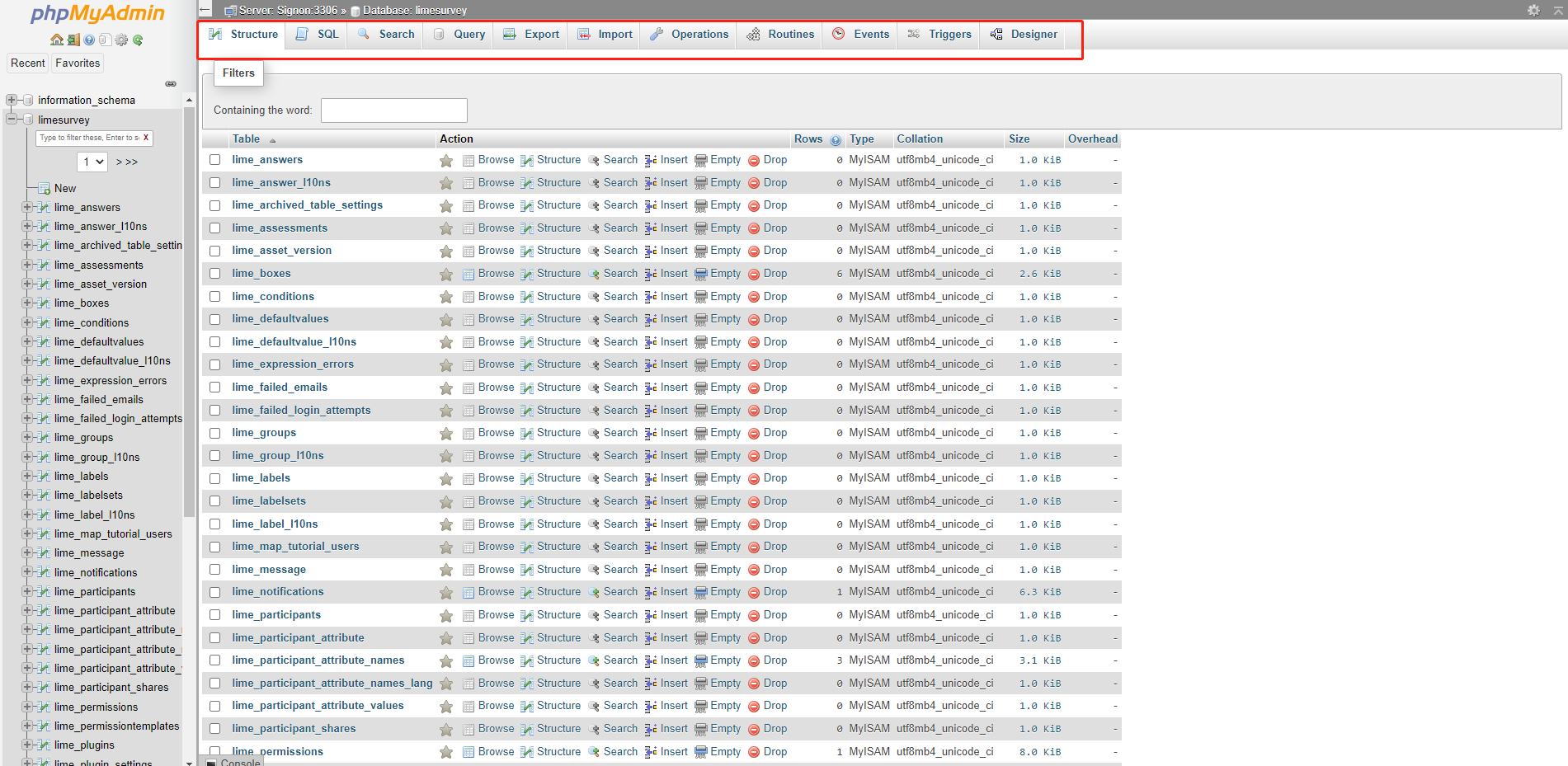
Task: Switch to Export tab
Action: tap(531, 35)
